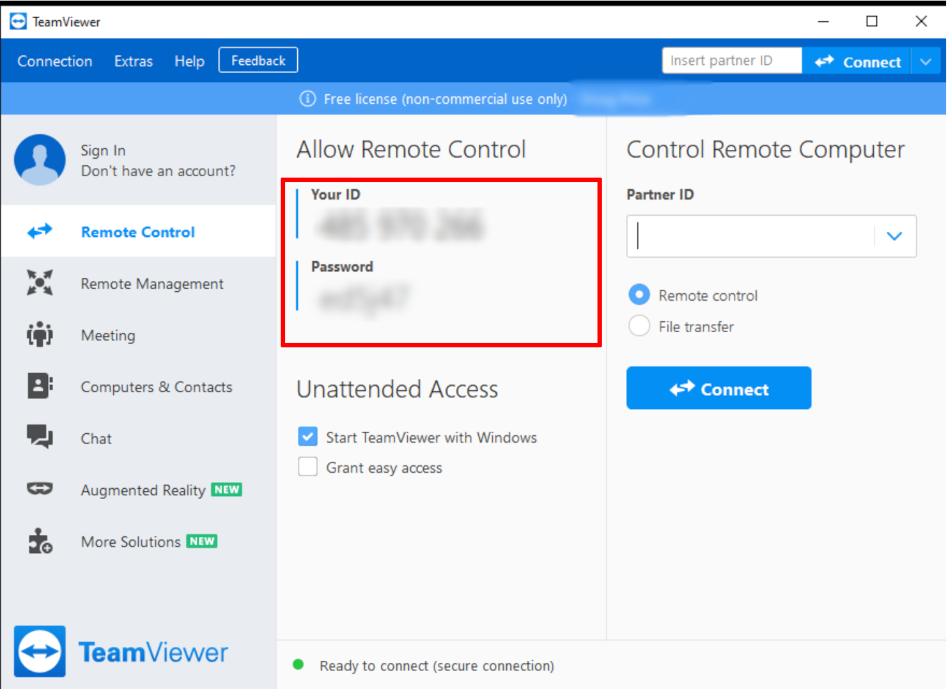Uncheck Start TeamViewer with Windows
This screenshot has height=689, width=947.
(x=307, y=437)
